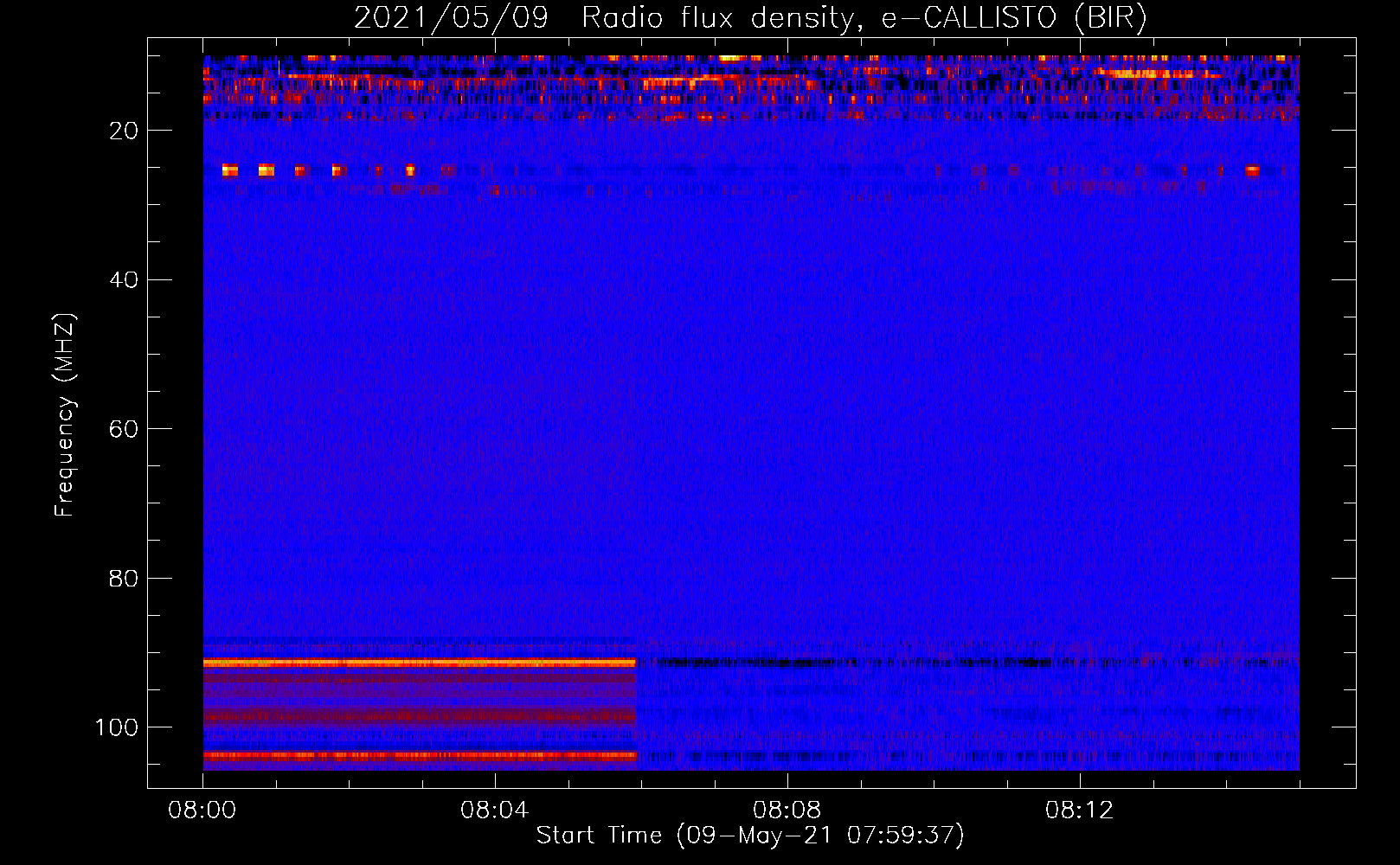Screen dimensions: 1400x865
Task: Click the 'Start Time (09-May-21 07:59:37)' label
Action: 750,836
